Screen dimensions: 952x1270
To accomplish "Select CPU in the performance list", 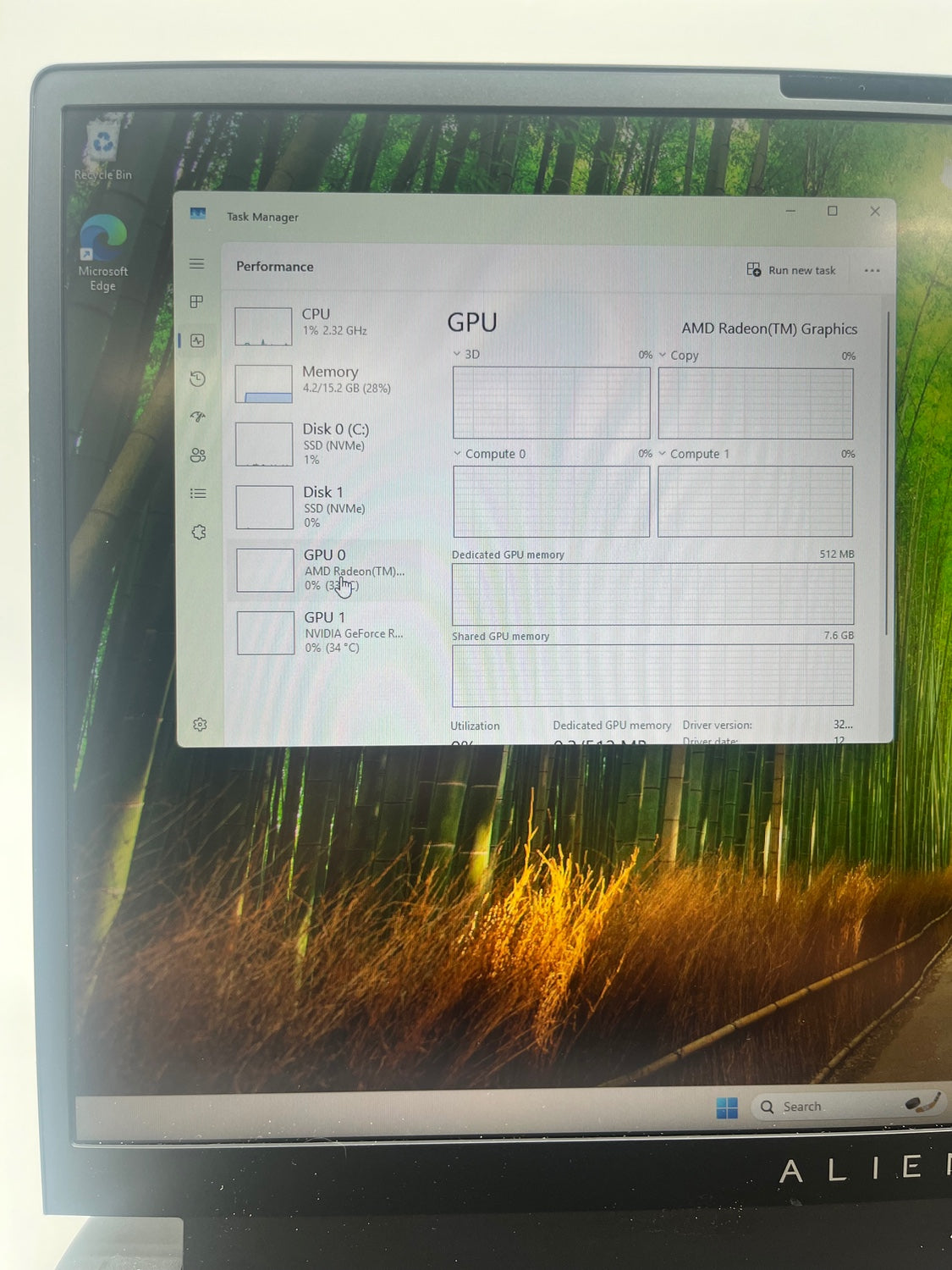I will (x=326, y=323).
